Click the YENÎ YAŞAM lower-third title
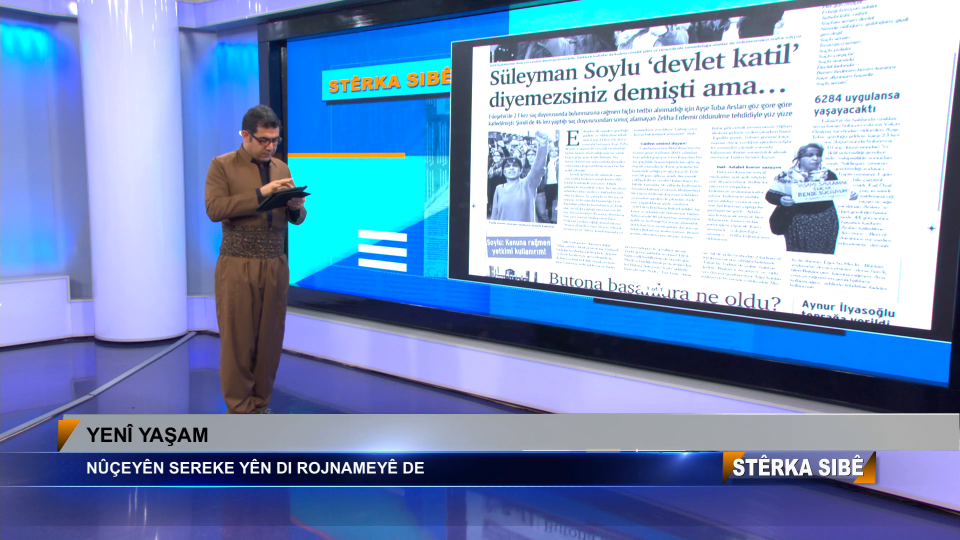This screenshot has height=540, width=960. tap(147, 435)
